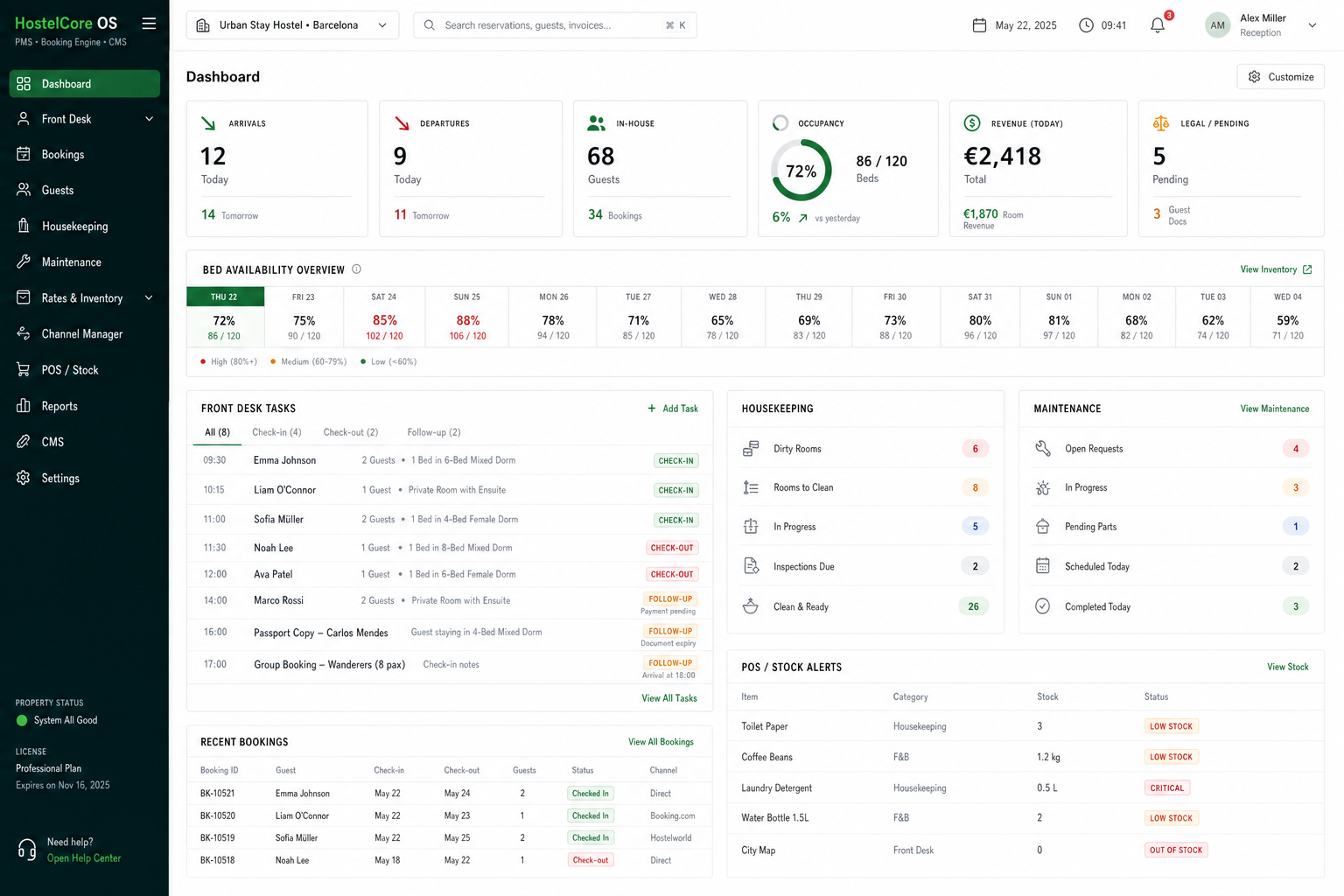Image resolution: width=1344 pixels, height=896 pixels.
Task: Click the Inspections Due document icon
Action: 751,566
